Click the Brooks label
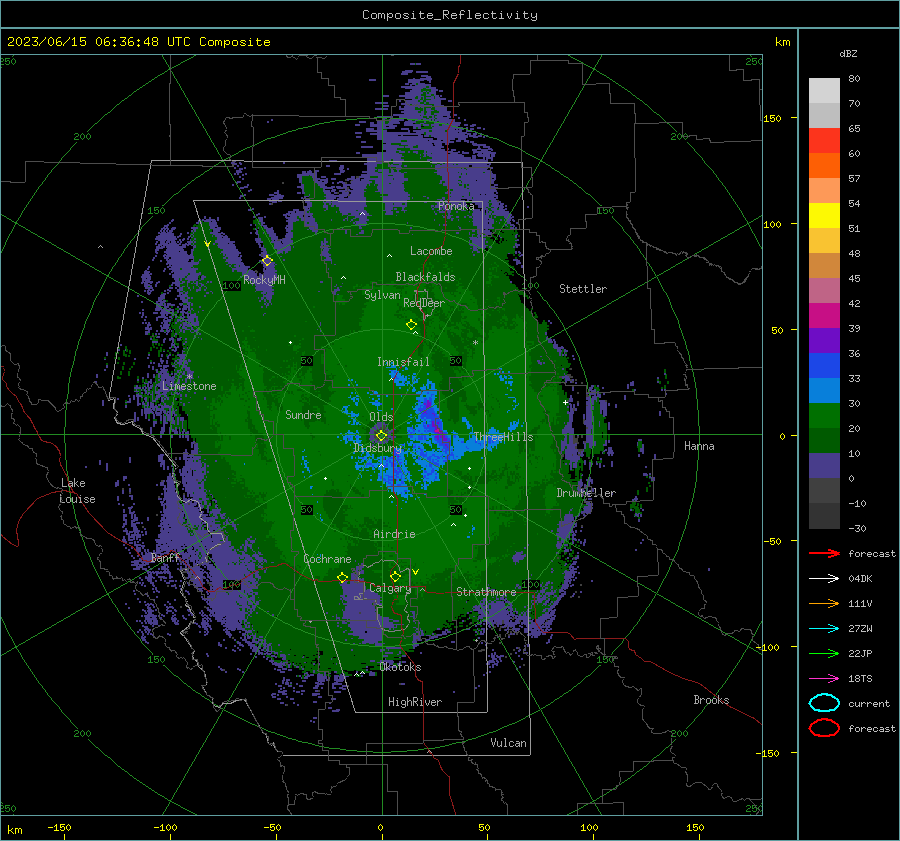The width and height of the screenshot is (900, 841). coord(711,700)
